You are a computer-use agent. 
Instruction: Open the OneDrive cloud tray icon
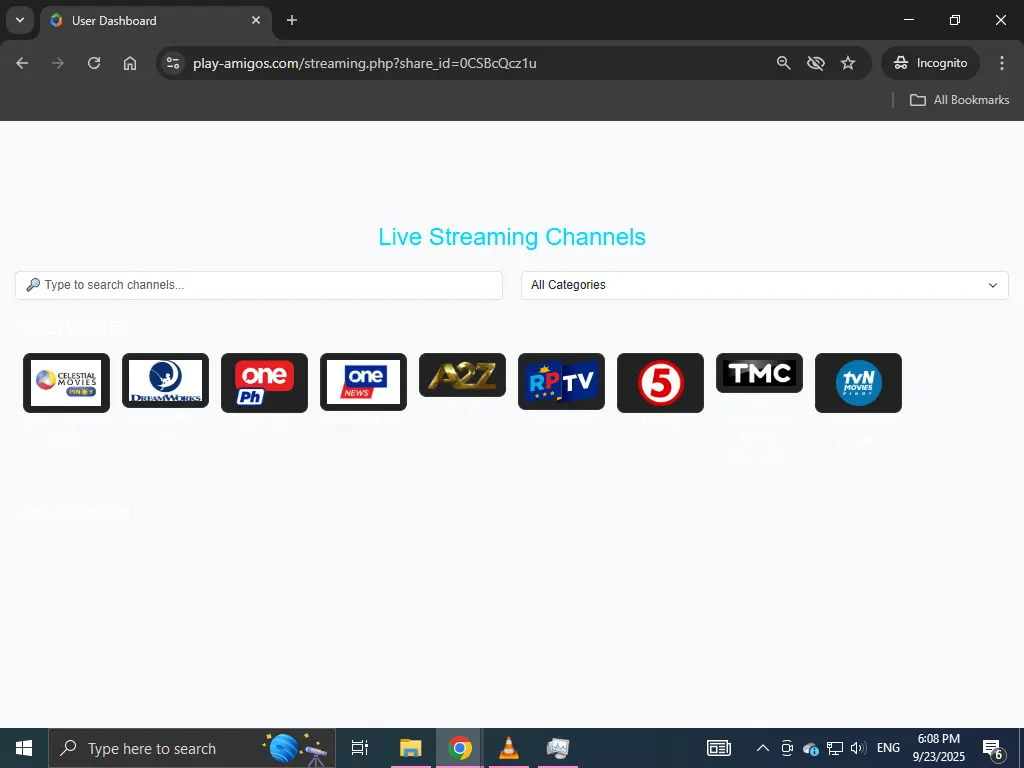[811, 748]
